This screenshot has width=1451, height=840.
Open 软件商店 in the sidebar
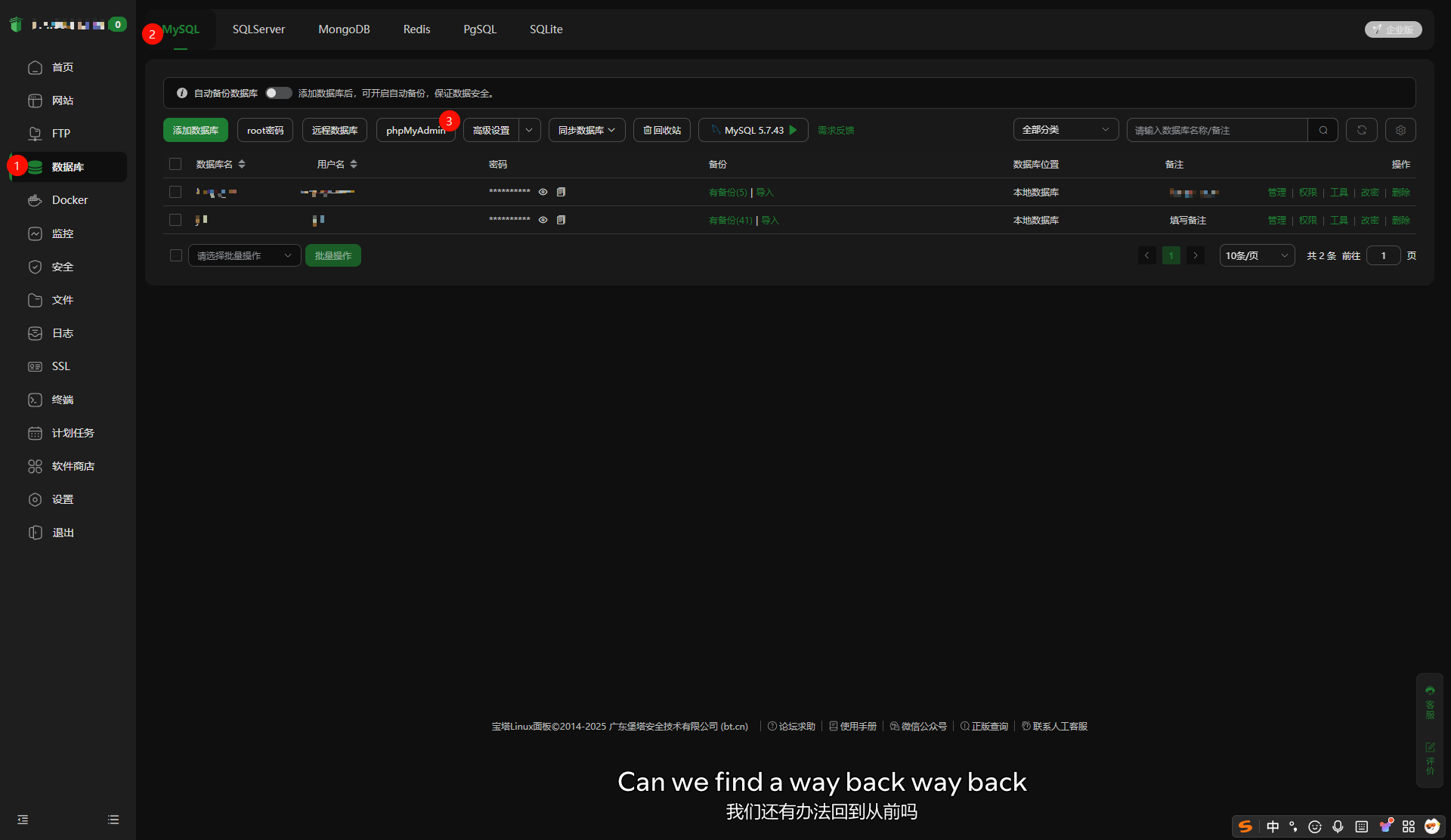click(x=73, y=466)
